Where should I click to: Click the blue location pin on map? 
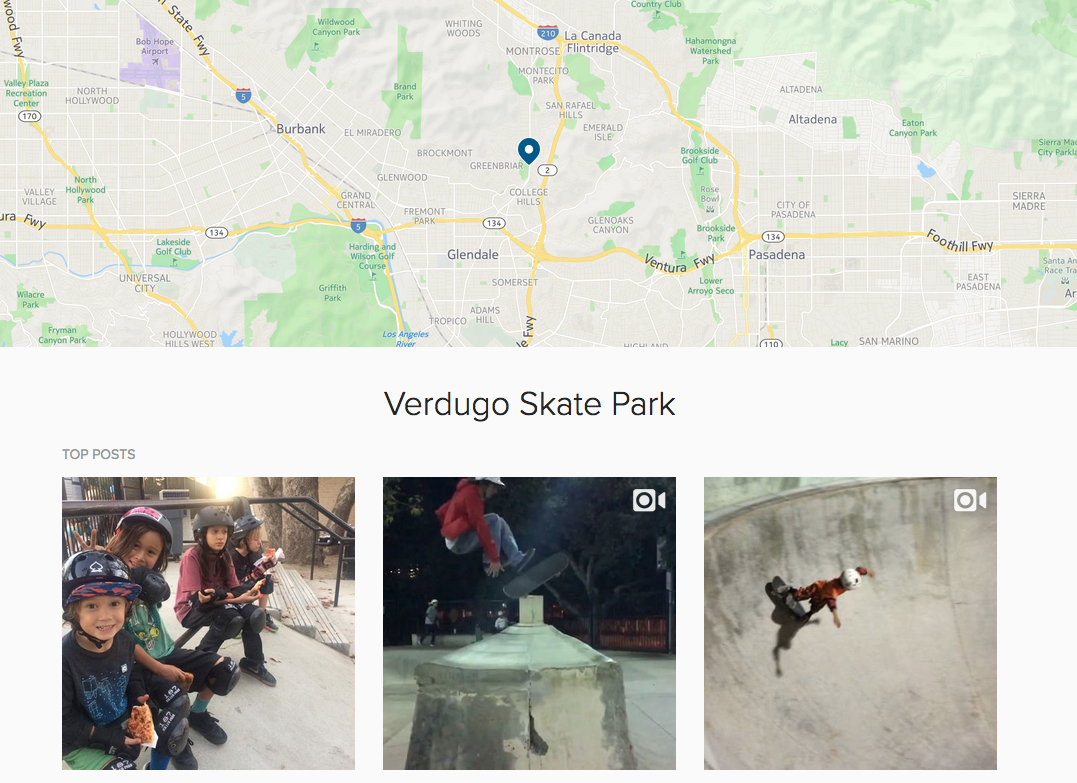coord(528,150)
